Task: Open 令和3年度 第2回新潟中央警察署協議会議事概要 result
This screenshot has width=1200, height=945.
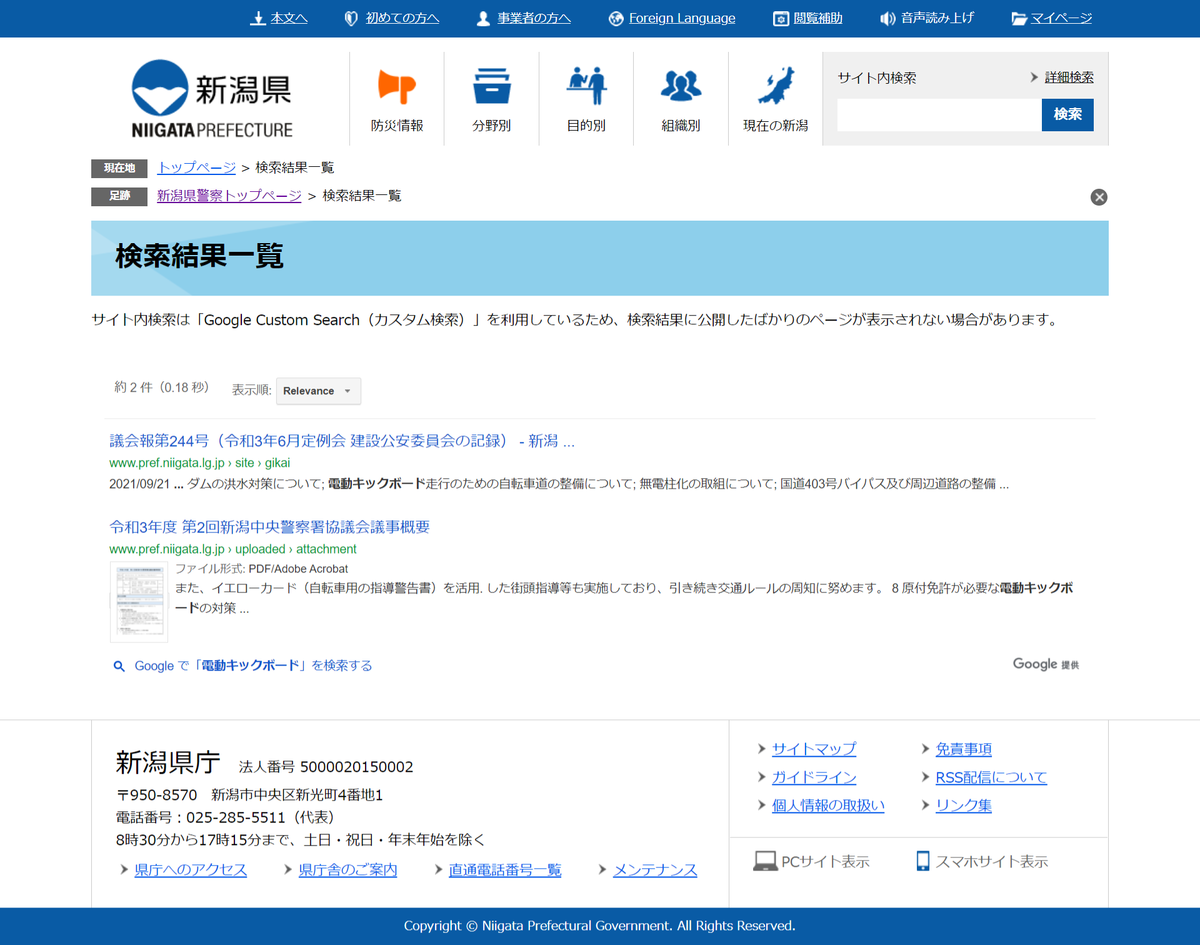Action: pos(270,527)
